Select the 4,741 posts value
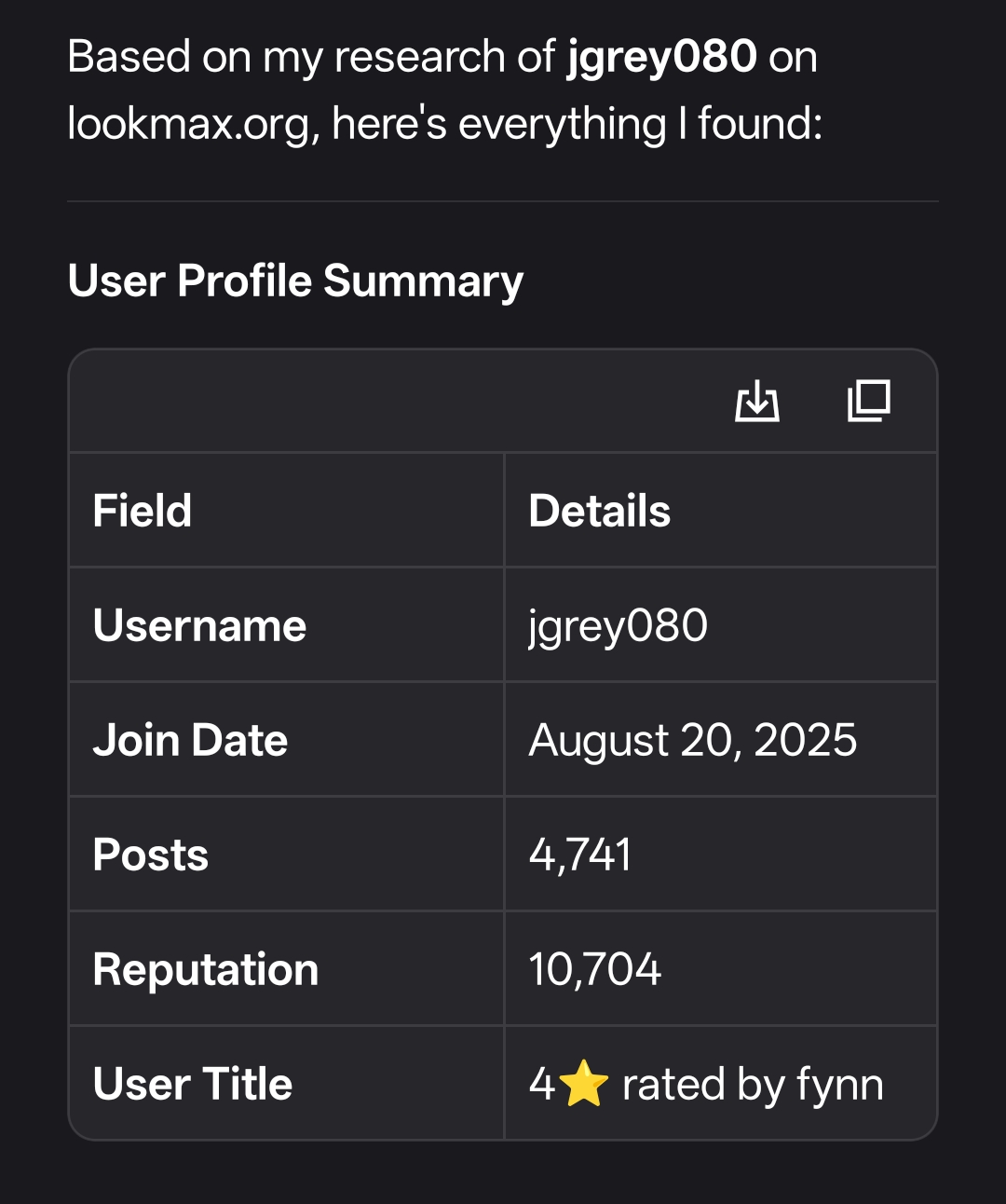 [580, 855]
